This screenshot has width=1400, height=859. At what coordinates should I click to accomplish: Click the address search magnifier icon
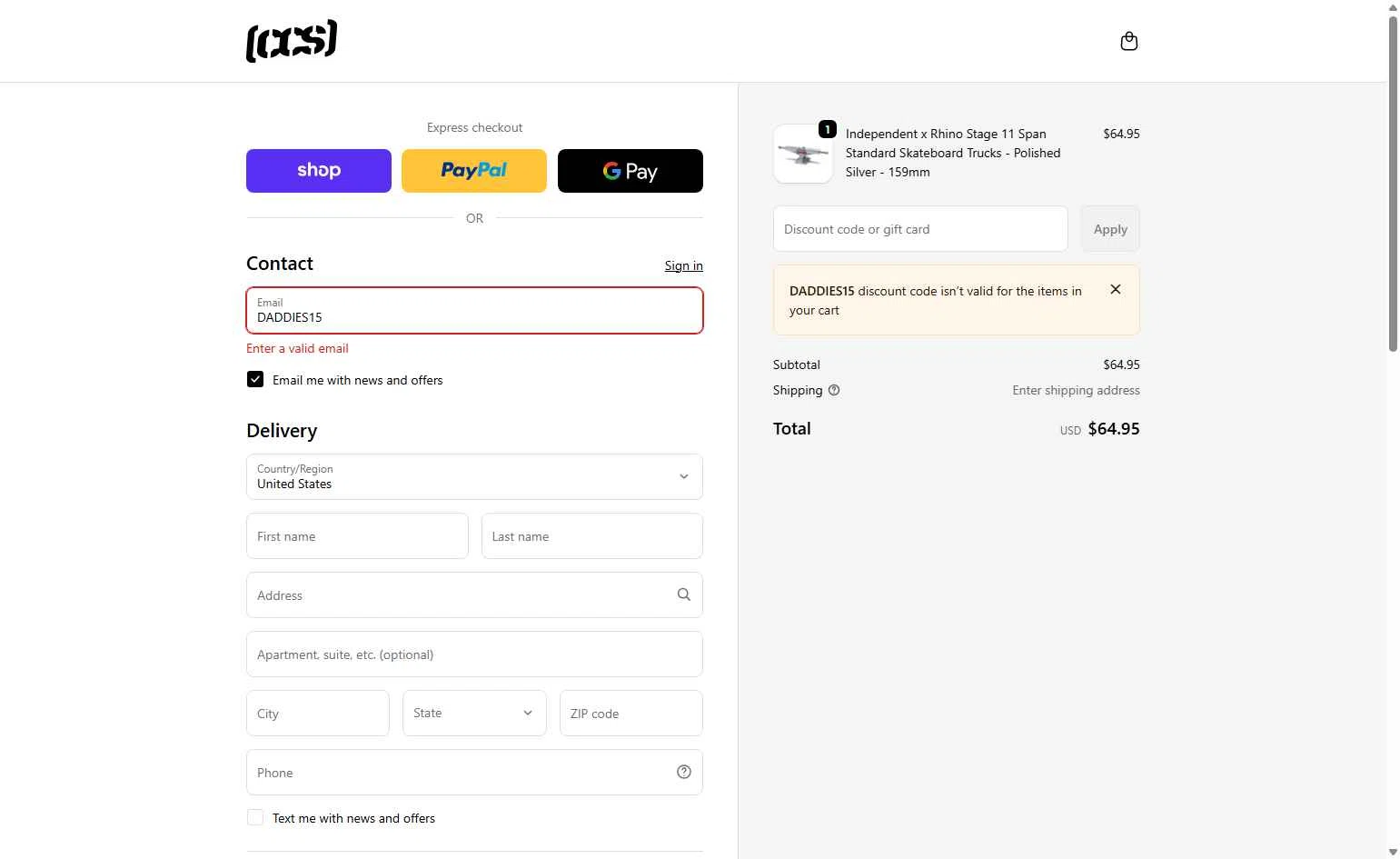pyautogui.click(x=684, y=594)
